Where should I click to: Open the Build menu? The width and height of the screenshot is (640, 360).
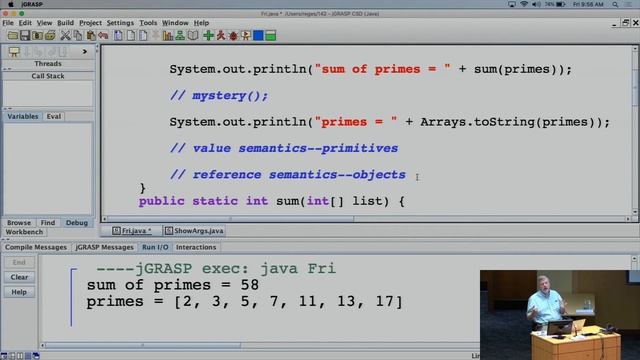(x=65, y=23)
